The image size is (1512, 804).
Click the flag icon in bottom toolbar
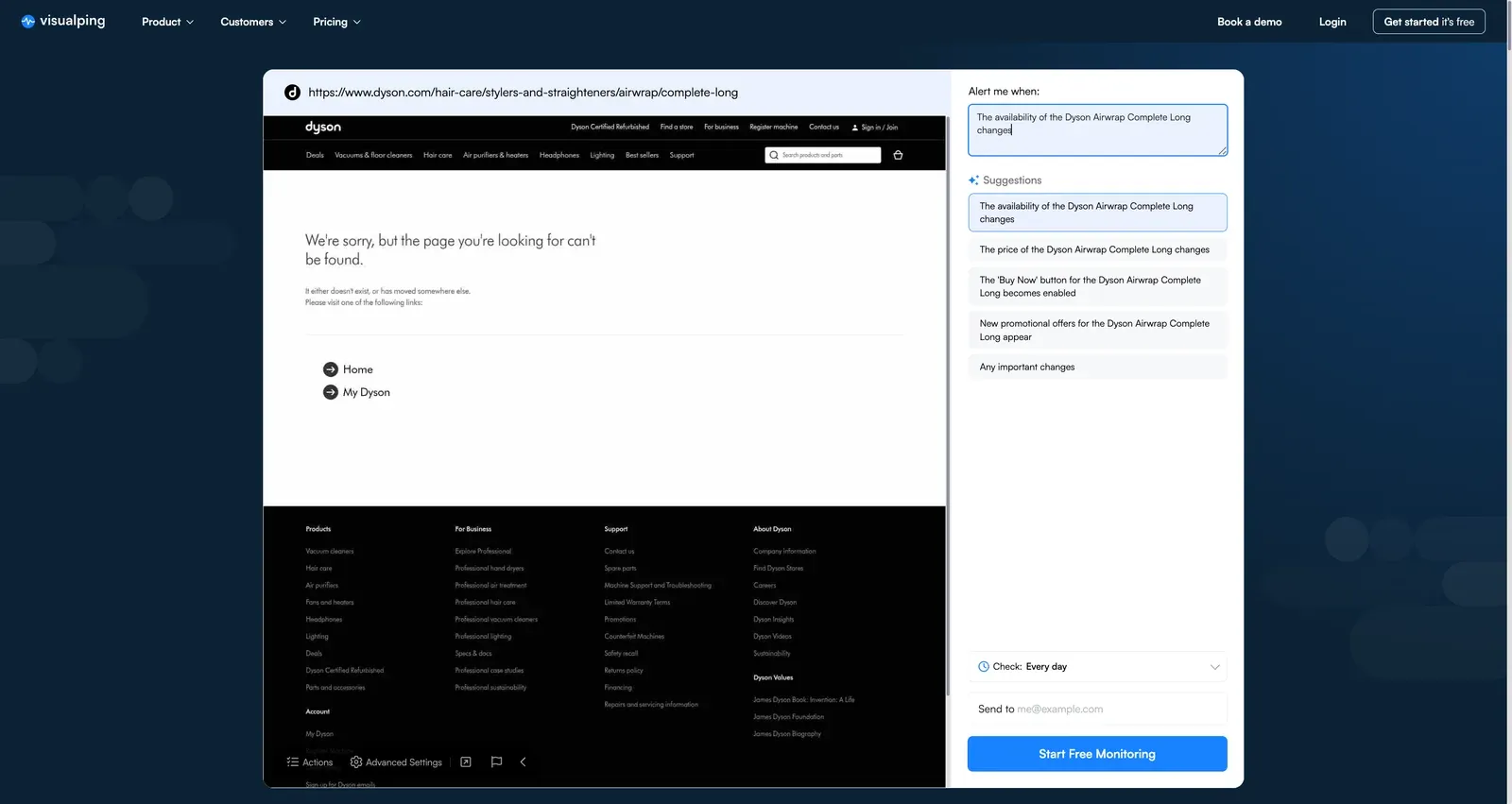496,761
